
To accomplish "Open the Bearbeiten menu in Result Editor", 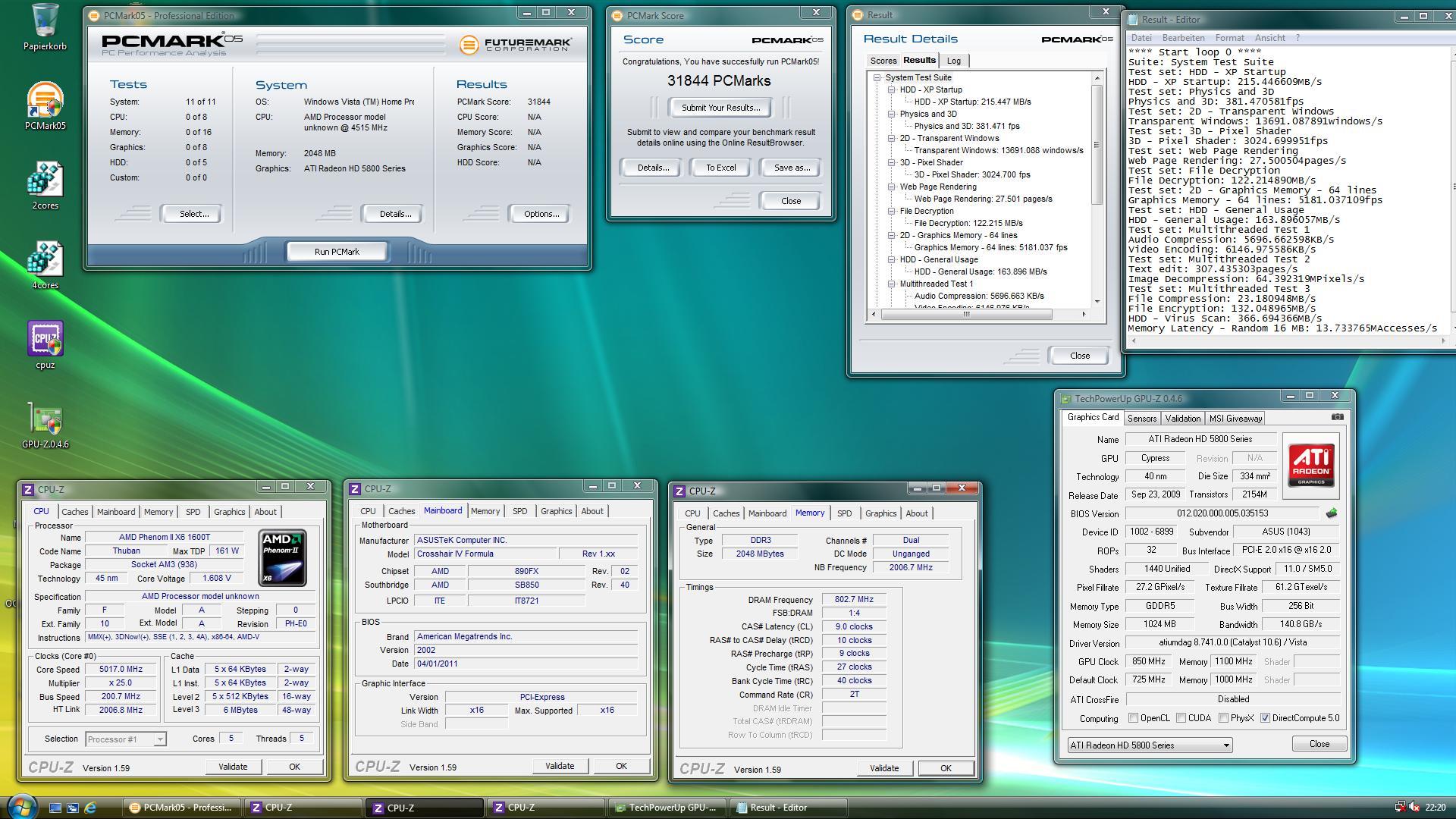I will (1183, 38).
